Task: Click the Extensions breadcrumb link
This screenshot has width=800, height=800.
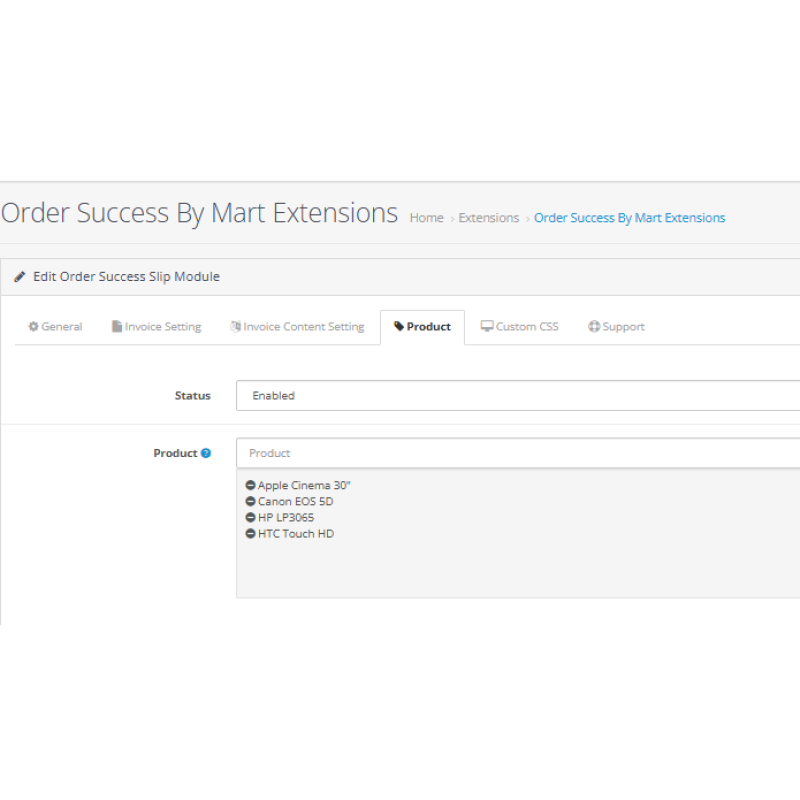Action: click(488, 218)
